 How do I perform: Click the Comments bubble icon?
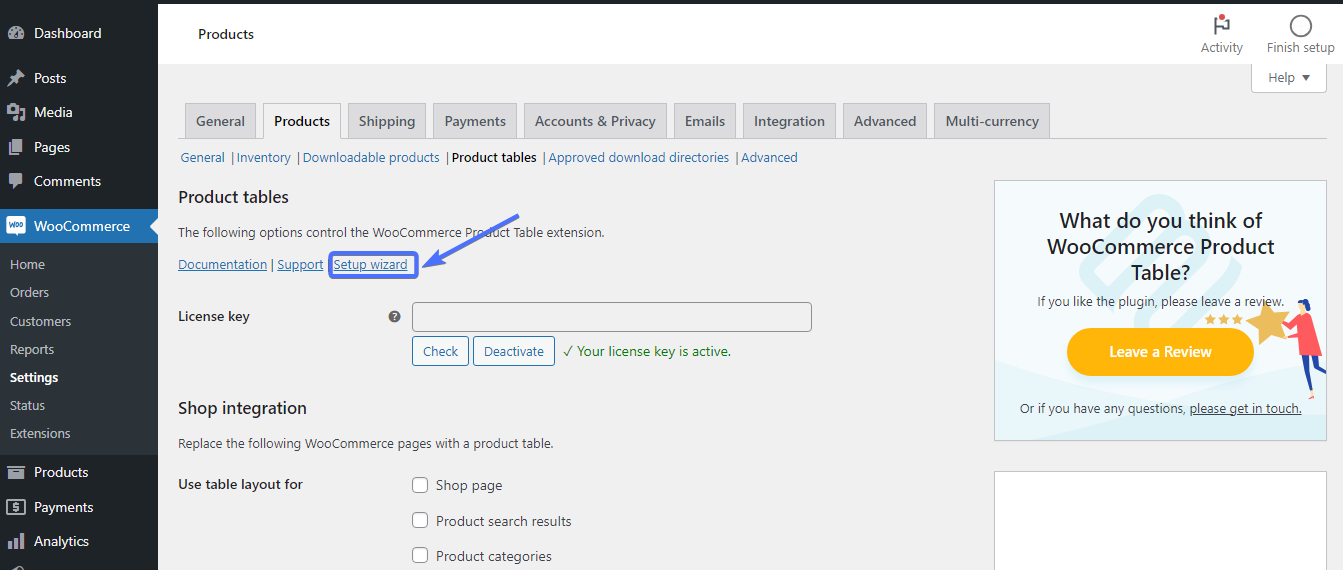pos(16,181)
